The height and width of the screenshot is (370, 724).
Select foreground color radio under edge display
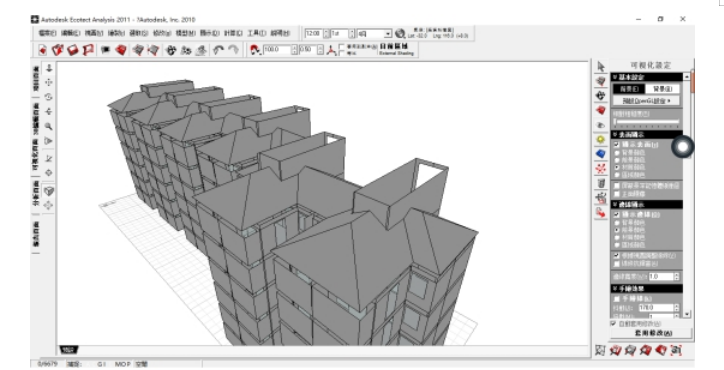[x=617, y=230]
